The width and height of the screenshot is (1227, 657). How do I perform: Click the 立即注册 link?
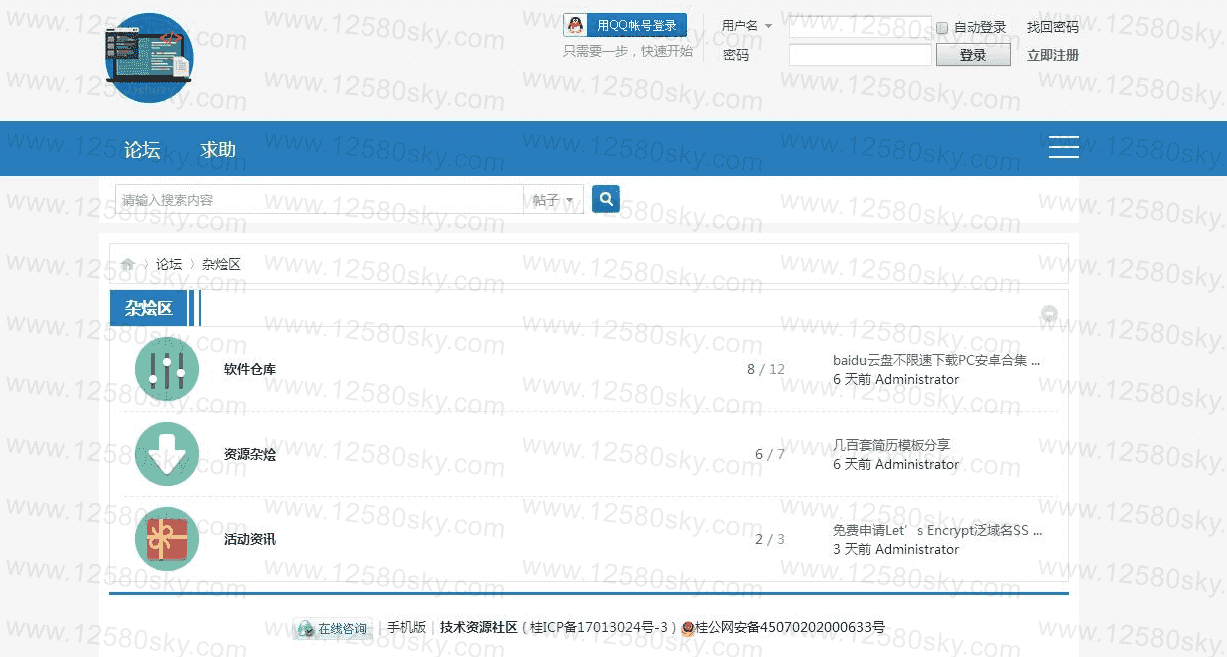coord(1053,55)
